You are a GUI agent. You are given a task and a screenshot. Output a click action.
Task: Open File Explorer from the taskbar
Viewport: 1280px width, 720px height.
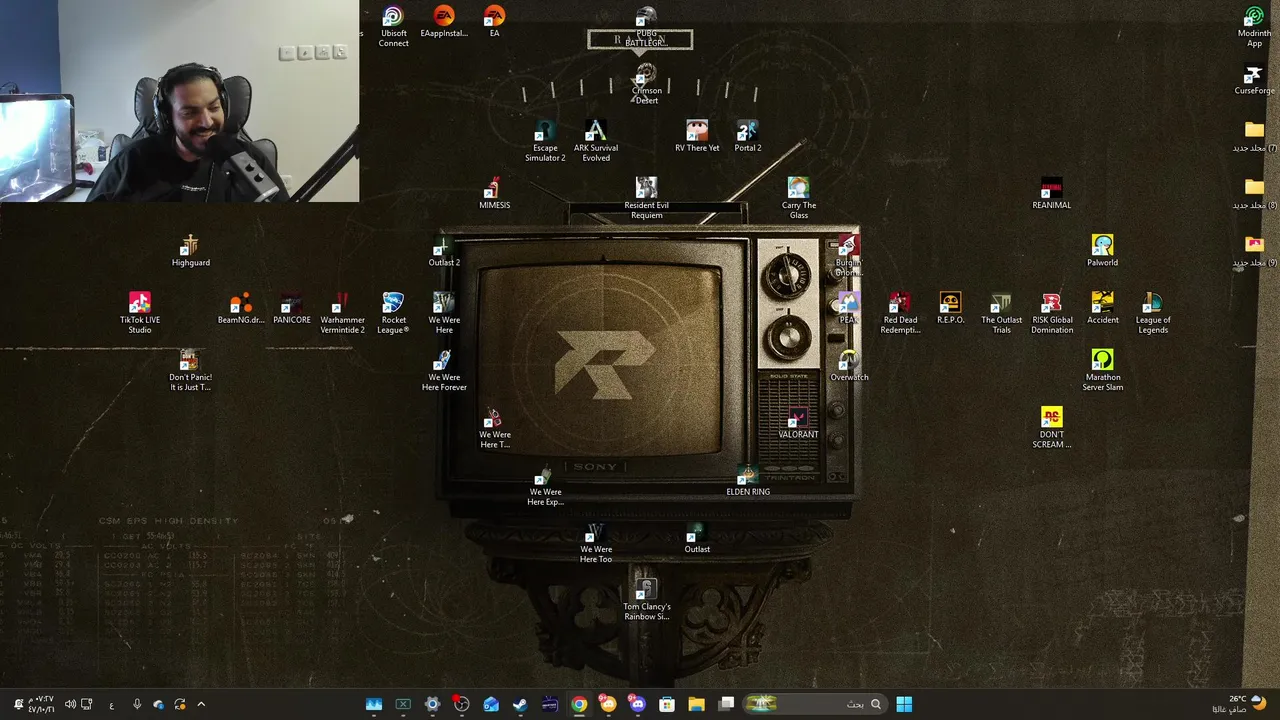(697, 704)
